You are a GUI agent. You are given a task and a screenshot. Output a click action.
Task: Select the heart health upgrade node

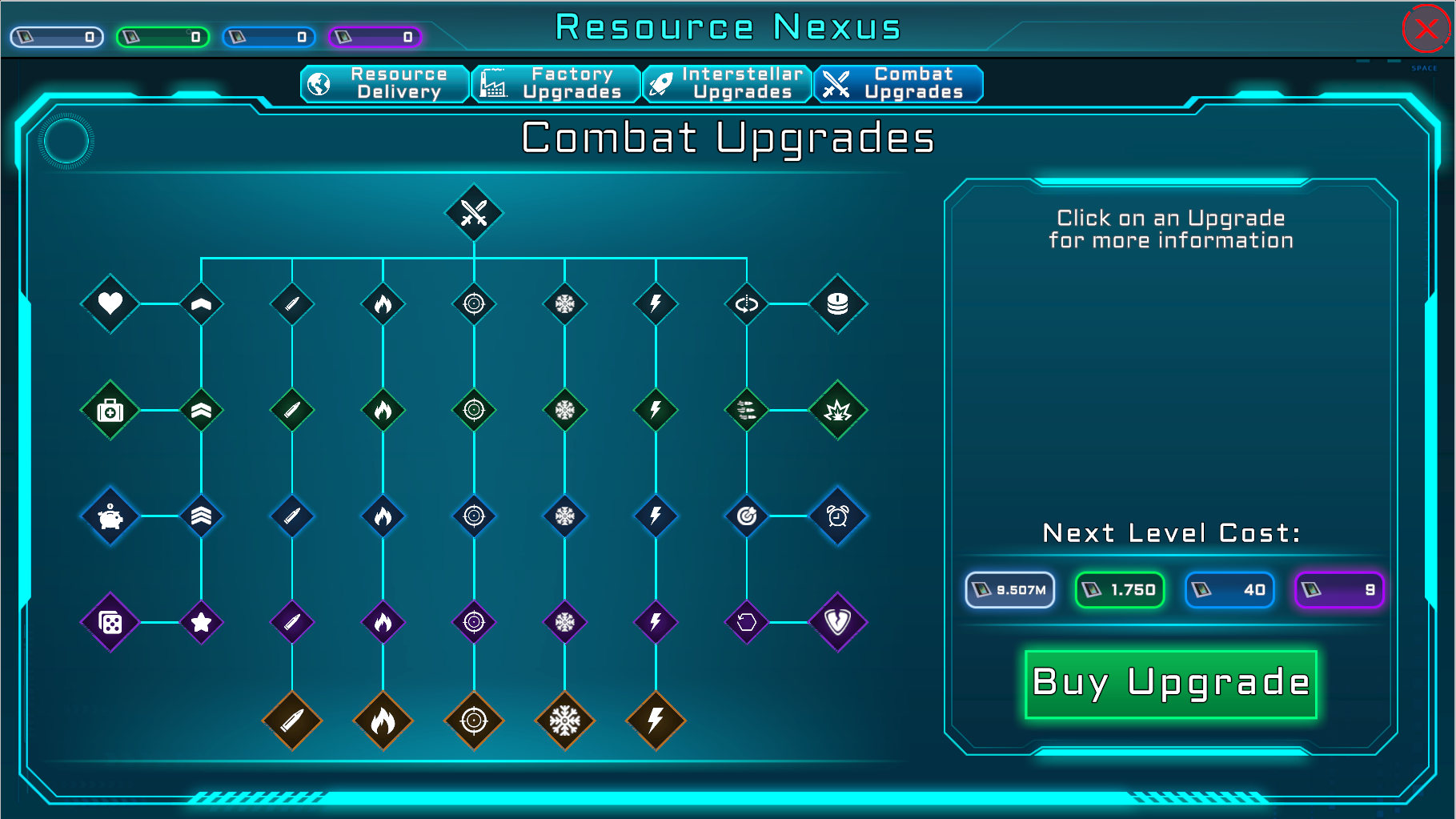(x=110, y=303)
